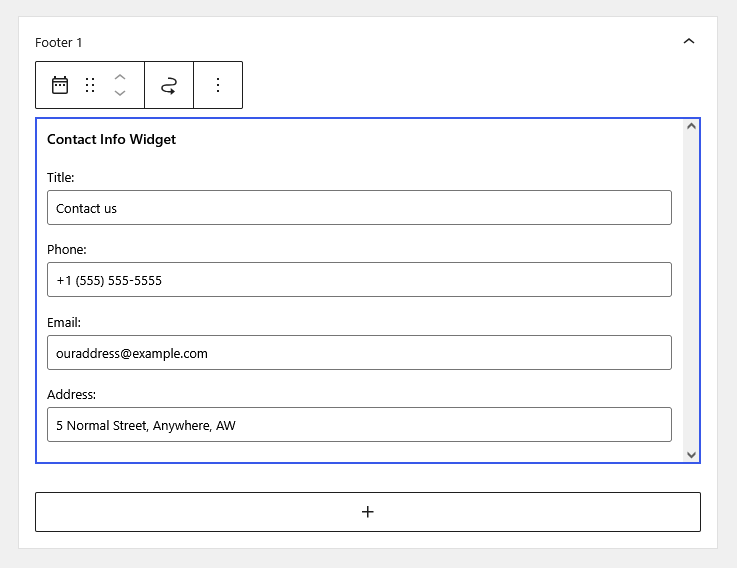Screen dimensions: 737x568
Task: Click the widget scrollbar down arrow
Action: click(690, 454)
